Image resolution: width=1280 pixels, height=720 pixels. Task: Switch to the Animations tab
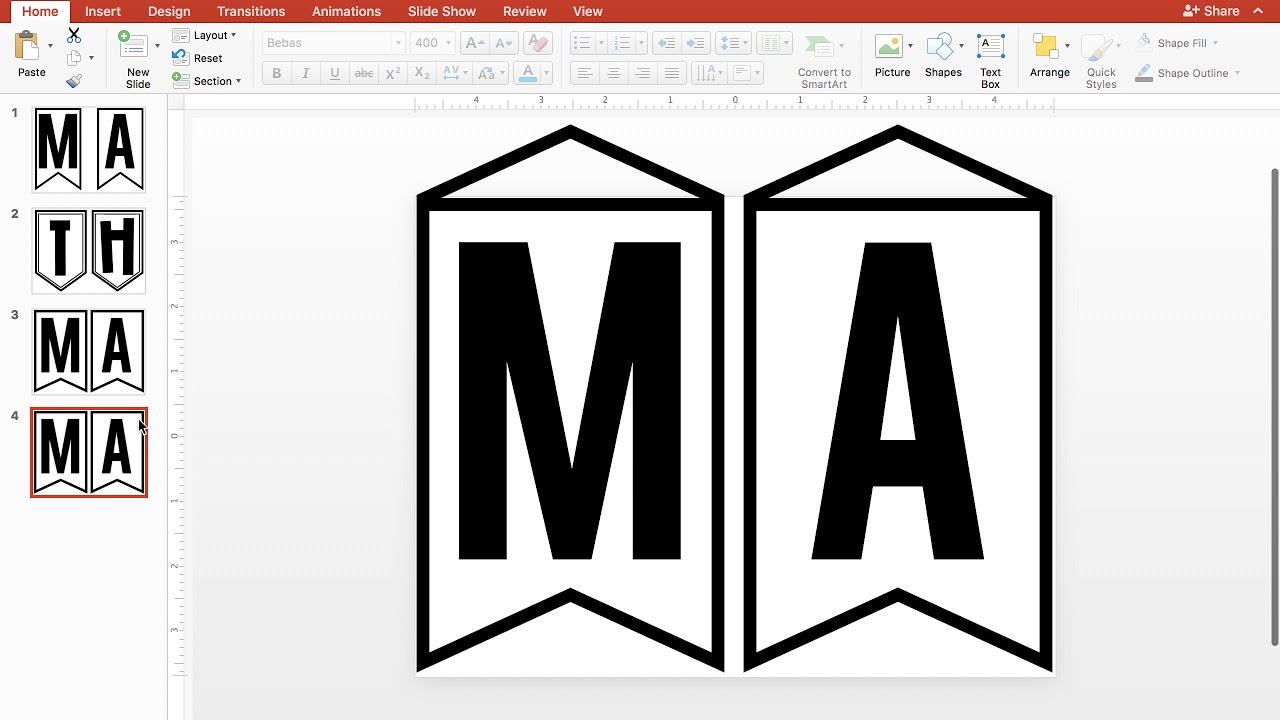pos(346,11)
